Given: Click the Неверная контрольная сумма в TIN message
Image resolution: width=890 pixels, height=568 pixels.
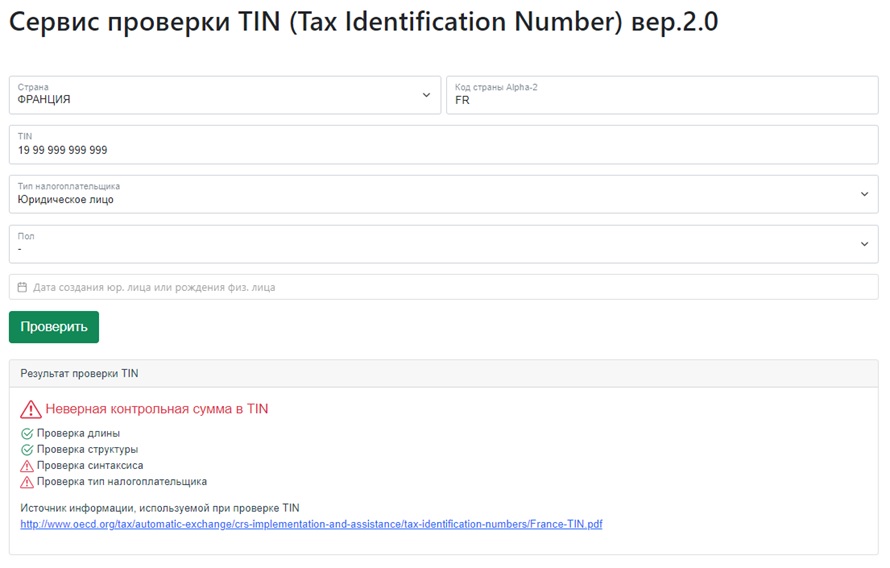Looking at the screenshot, I should point(157,409).
